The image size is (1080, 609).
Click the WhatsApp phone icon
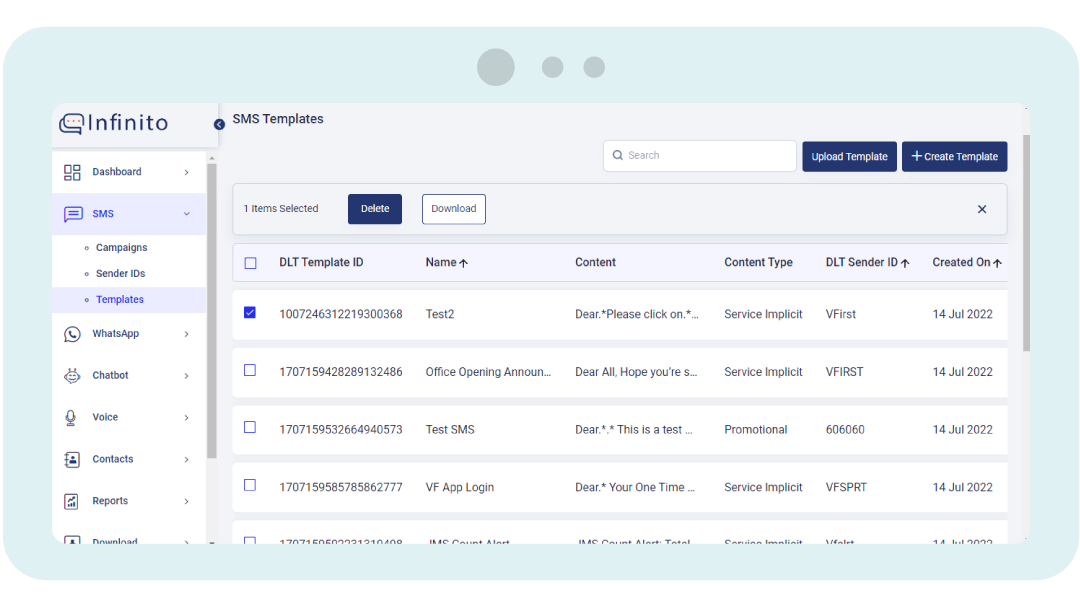tap(72, 334)
